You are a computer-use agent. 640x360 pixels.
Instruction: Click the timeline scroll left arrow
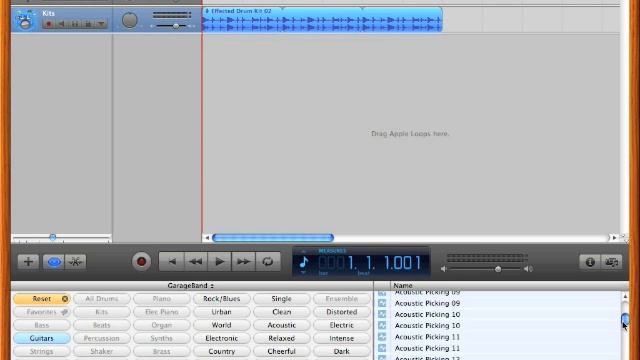207,238
